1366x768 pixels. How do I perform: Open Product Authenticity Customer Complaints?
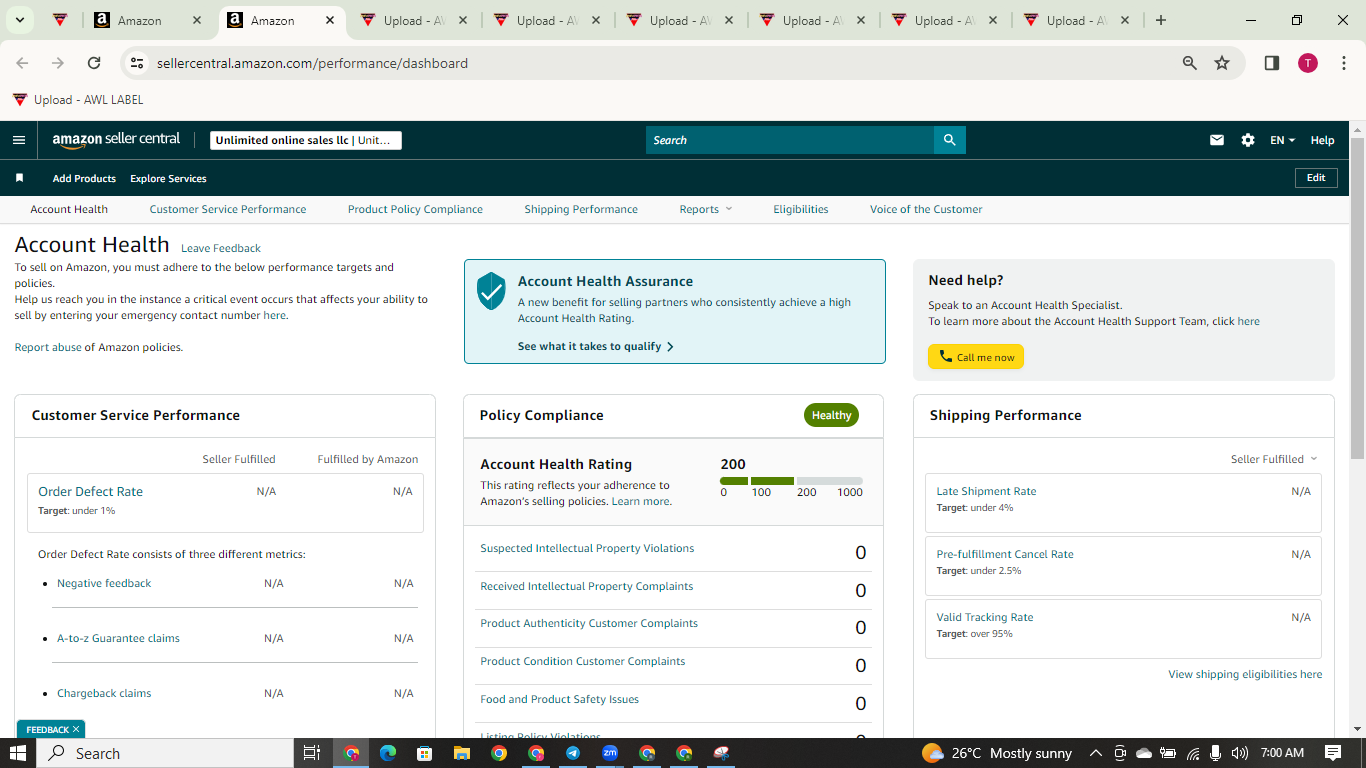(x=589, y=623)
